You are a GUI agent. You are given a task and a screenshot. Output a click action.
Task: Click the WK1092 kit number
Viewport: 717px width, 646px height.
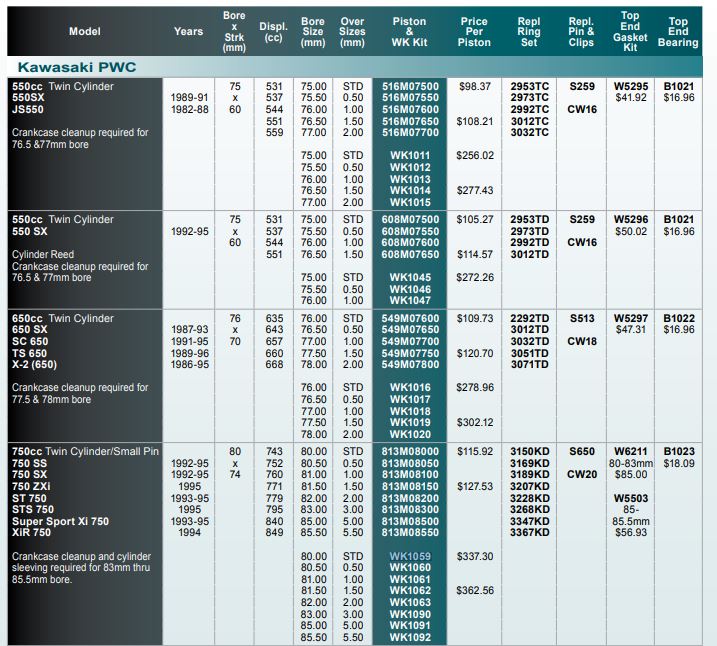click(410, 637)
